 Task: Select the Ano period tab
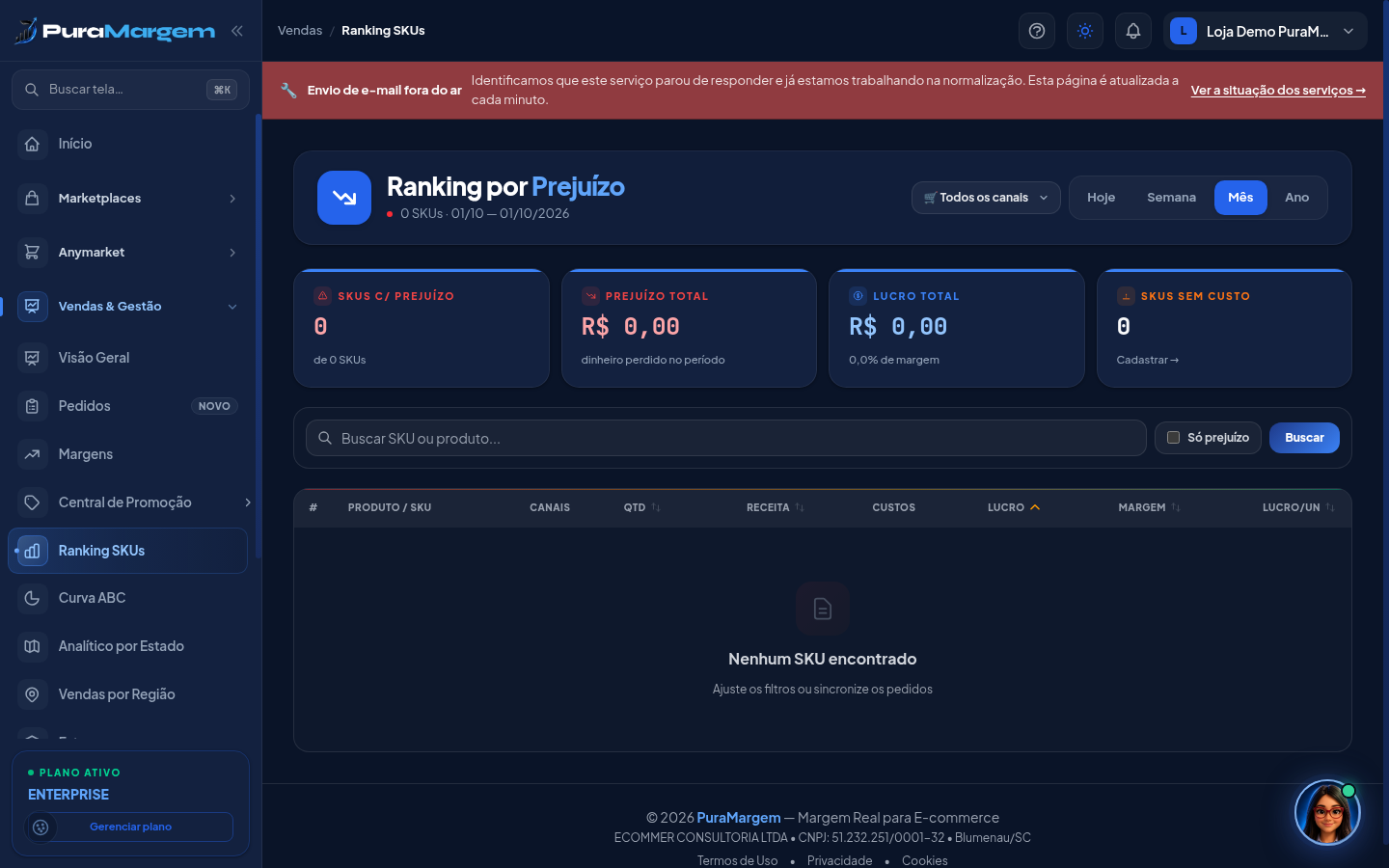(1296, 198)
